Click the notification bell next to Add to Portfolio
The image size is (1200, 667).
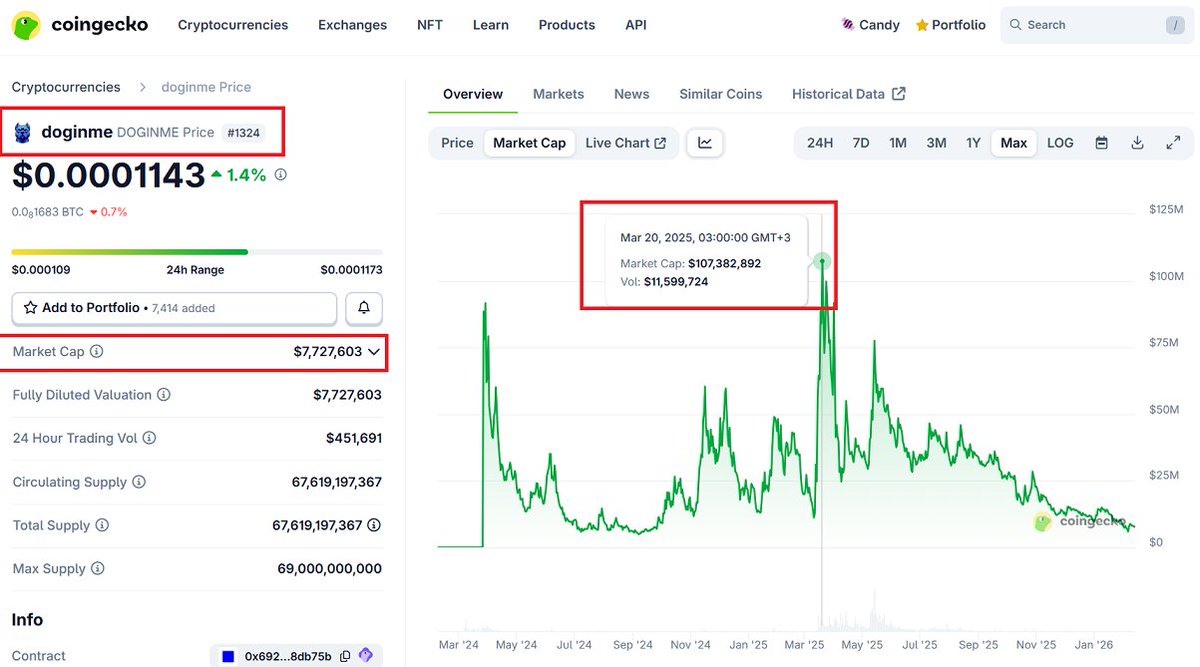[364, 308]
